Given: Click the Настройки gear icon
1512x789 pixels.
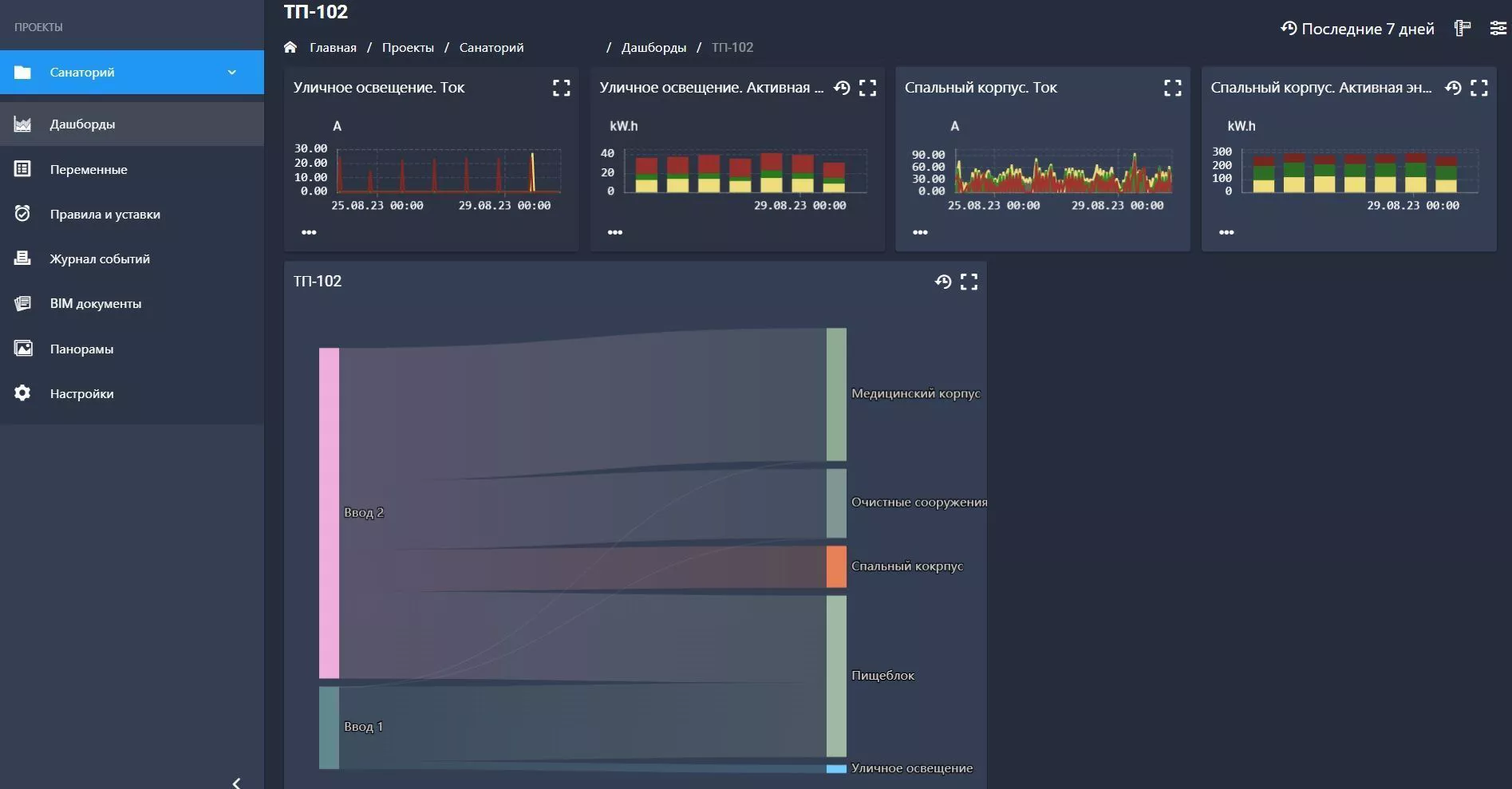Looking at the screenshot, I should pyautogui.click(x=22, y=393).
